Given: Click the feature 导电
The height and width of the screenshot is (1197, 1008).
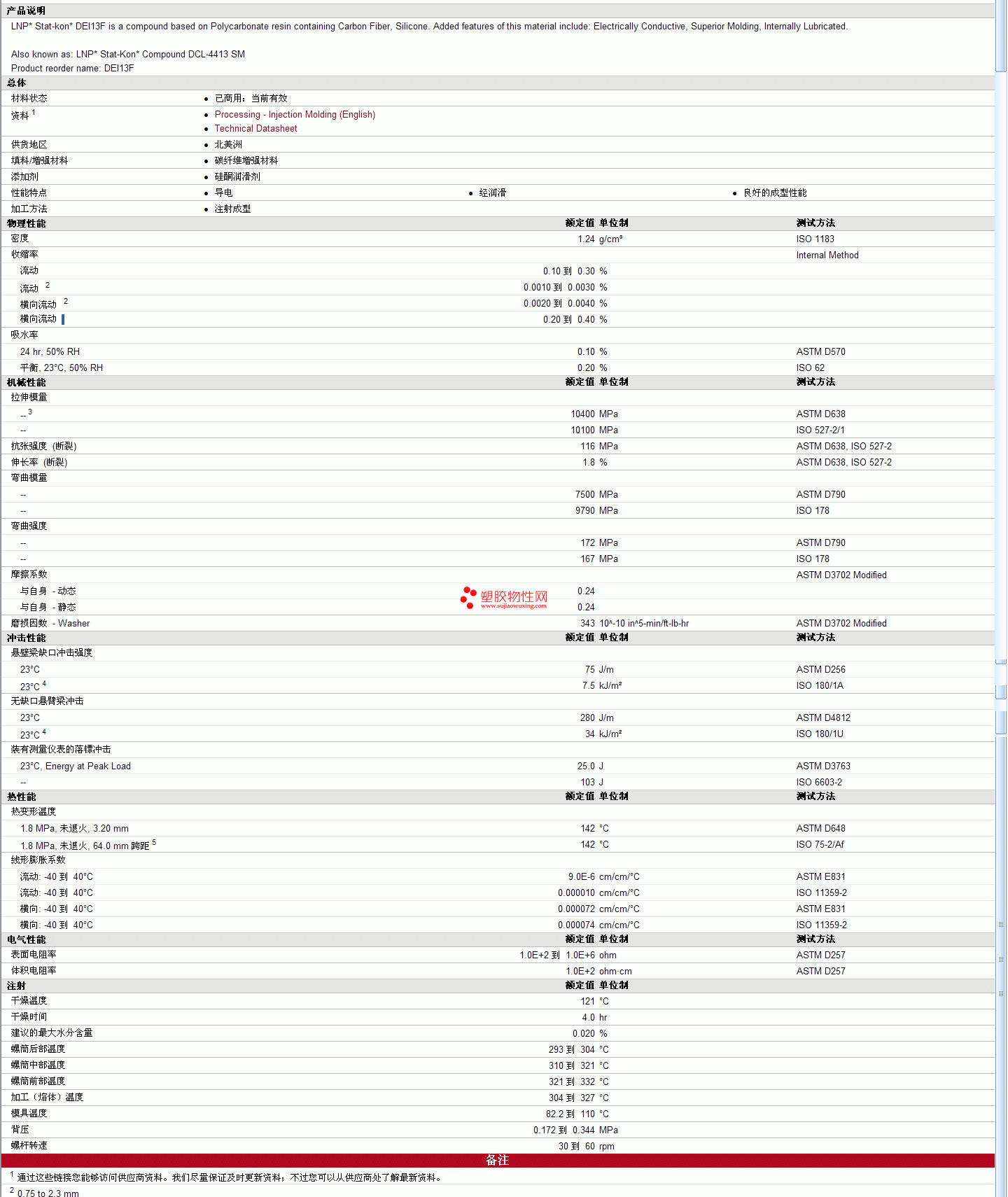Looking at the screenshot, I should [224, 193].
